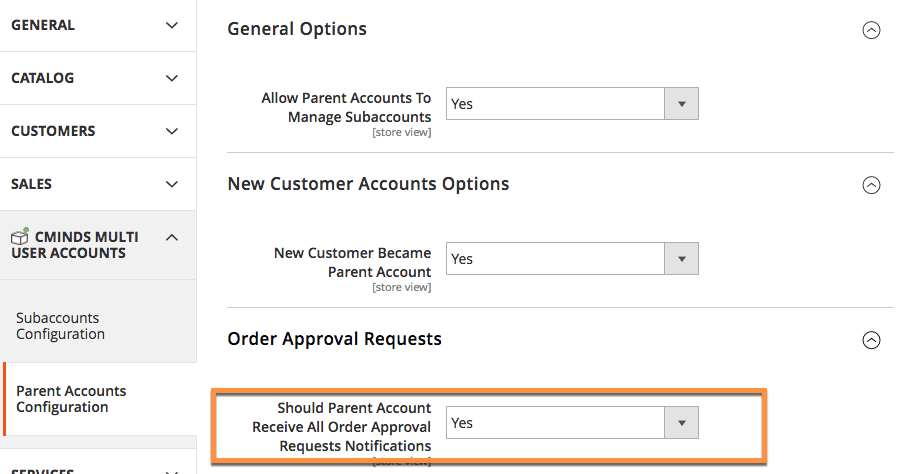Collapse the CMinds Multi User Accounts chevron
The height and width of the screenshot is (474, 898).
[172, 237]
